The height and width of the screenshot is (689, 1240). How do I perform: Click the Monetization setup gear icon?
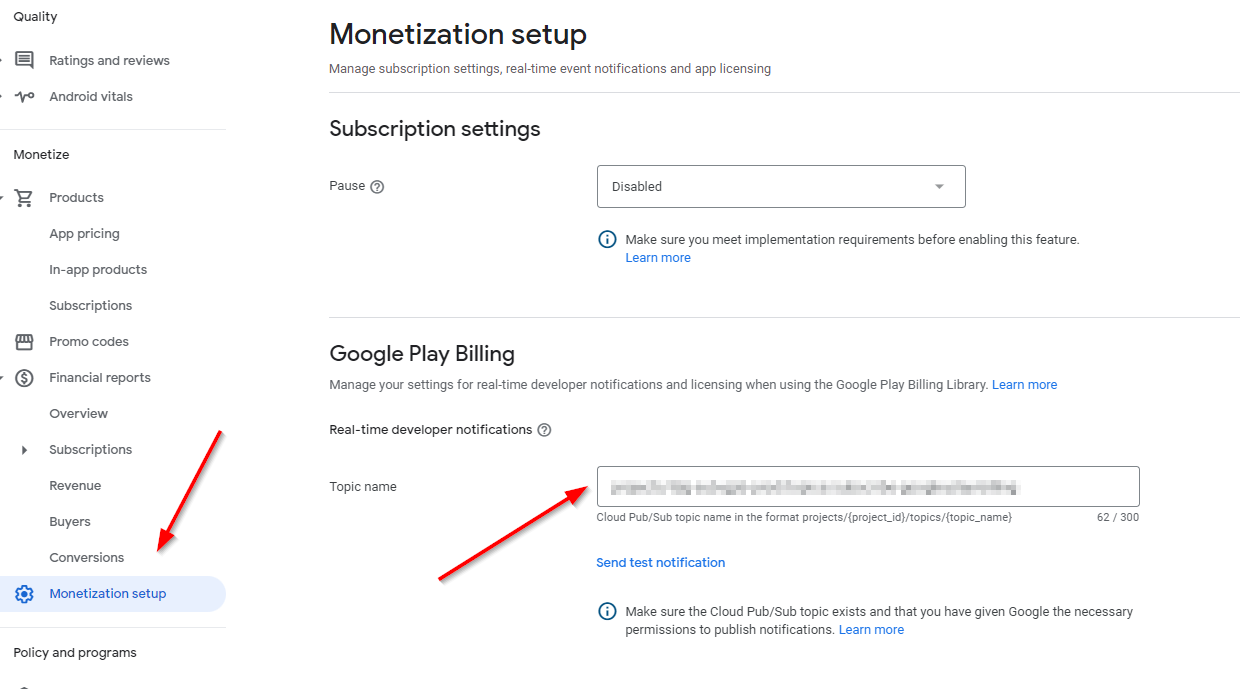pyautogui.click(x=24, y=594)
